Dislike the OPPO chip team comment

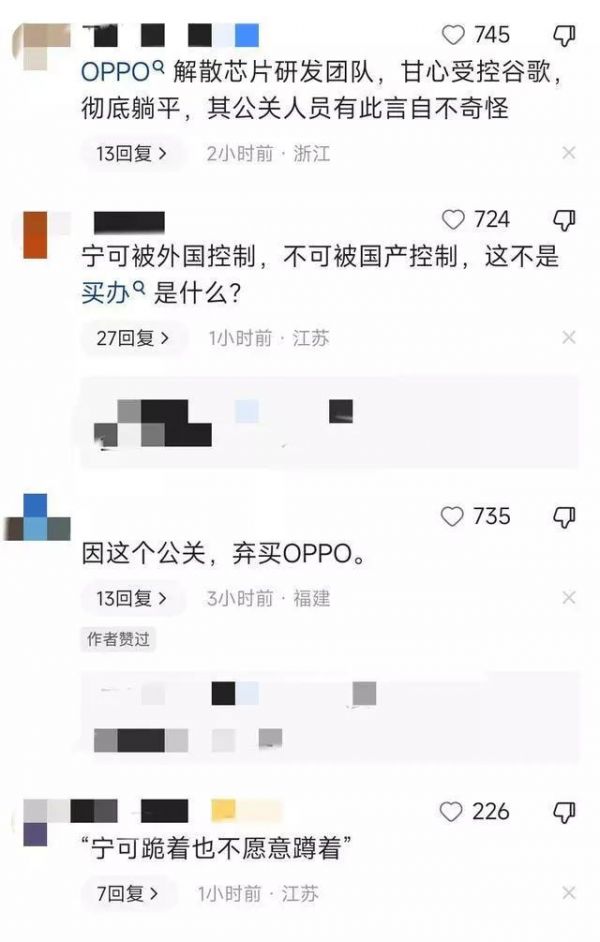pos(563,35)
